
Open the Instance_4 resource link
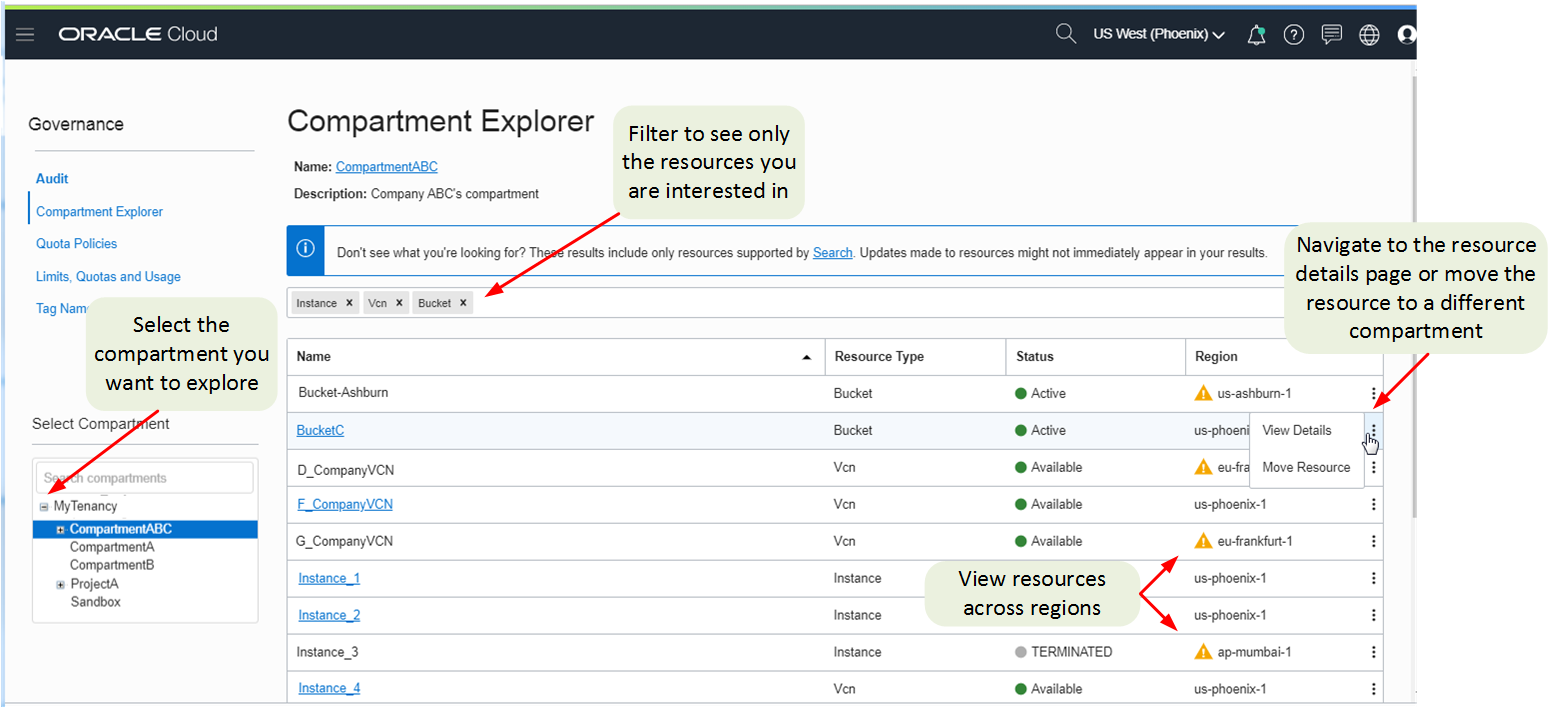click(329, 689)
